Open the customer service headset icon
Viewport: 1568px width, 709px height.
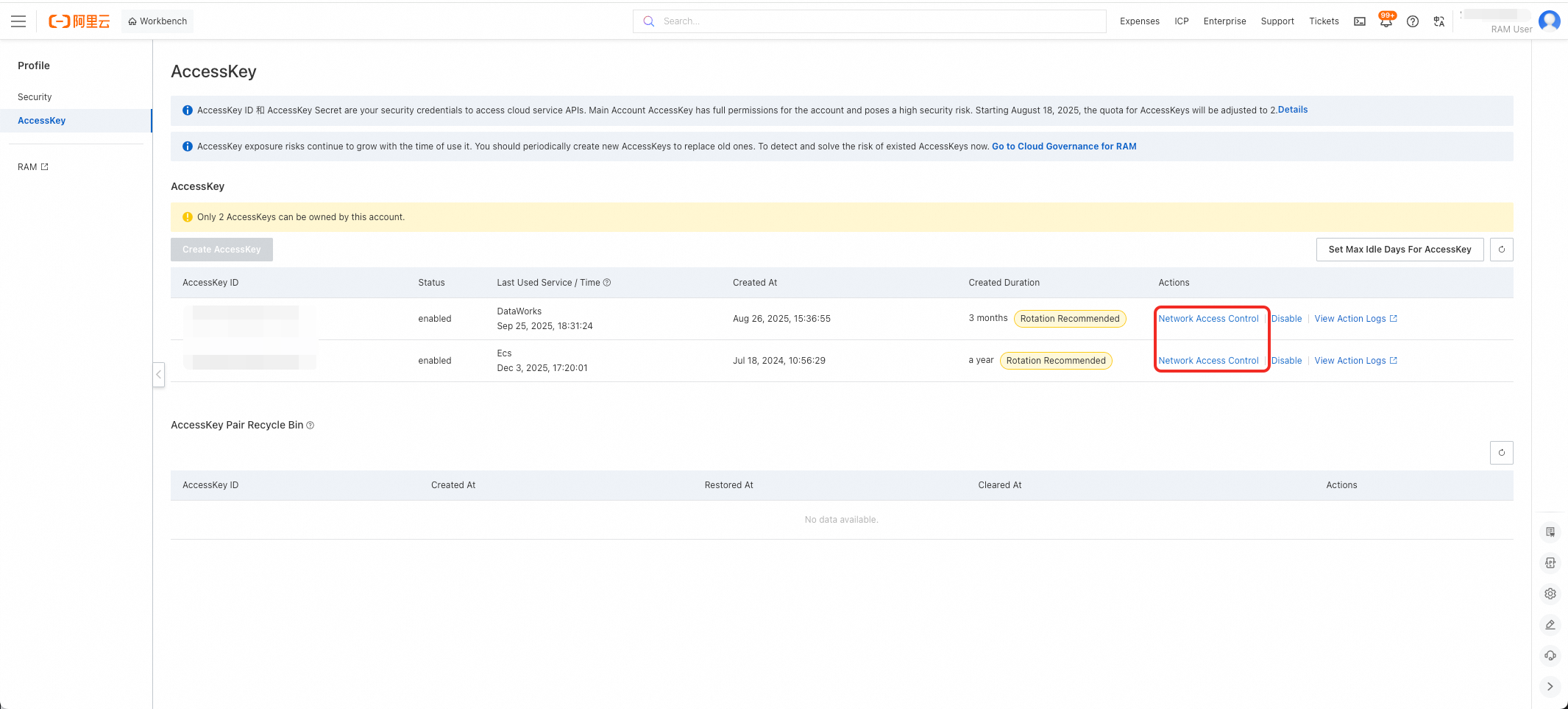(1550, 655)
